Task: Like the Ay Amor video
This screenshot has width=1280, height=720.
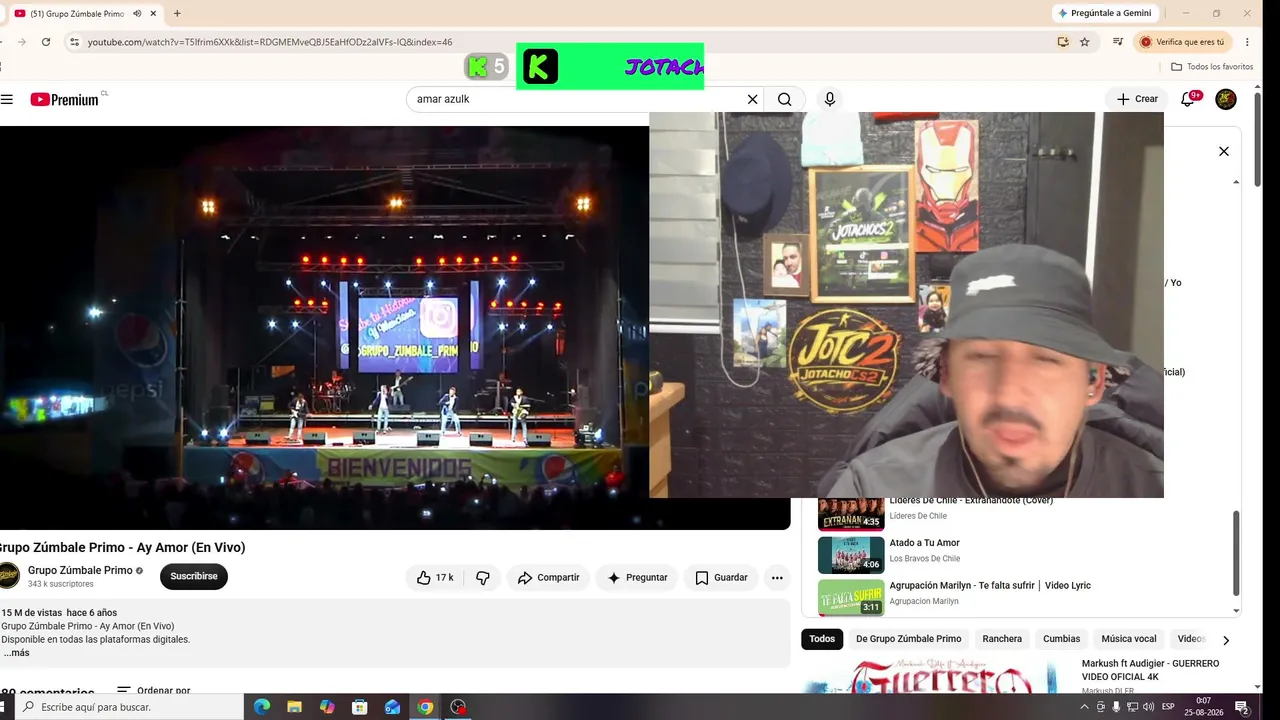Action: tap(435, 577)
